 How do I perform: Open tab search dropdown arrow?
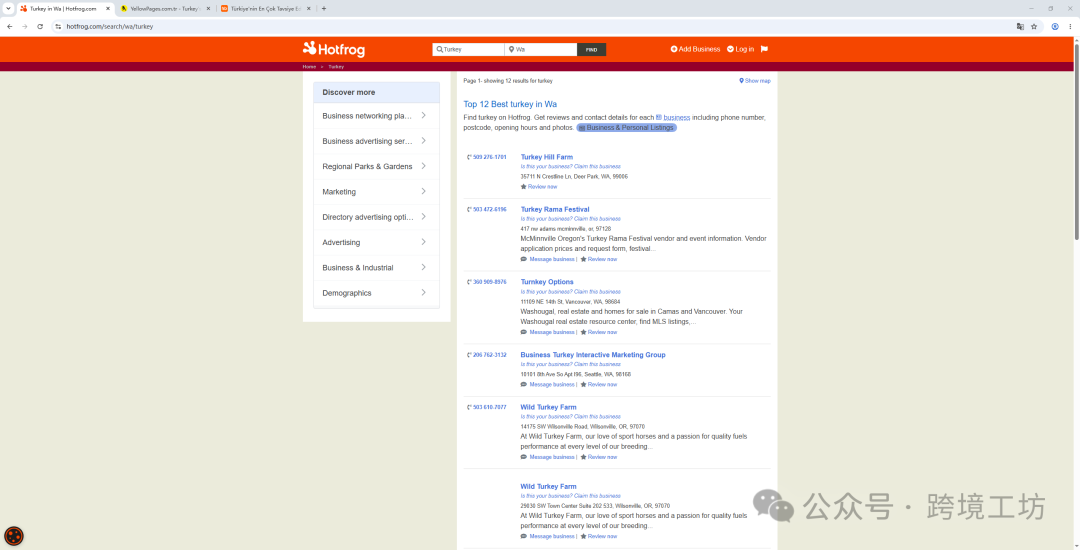point(8,8)
